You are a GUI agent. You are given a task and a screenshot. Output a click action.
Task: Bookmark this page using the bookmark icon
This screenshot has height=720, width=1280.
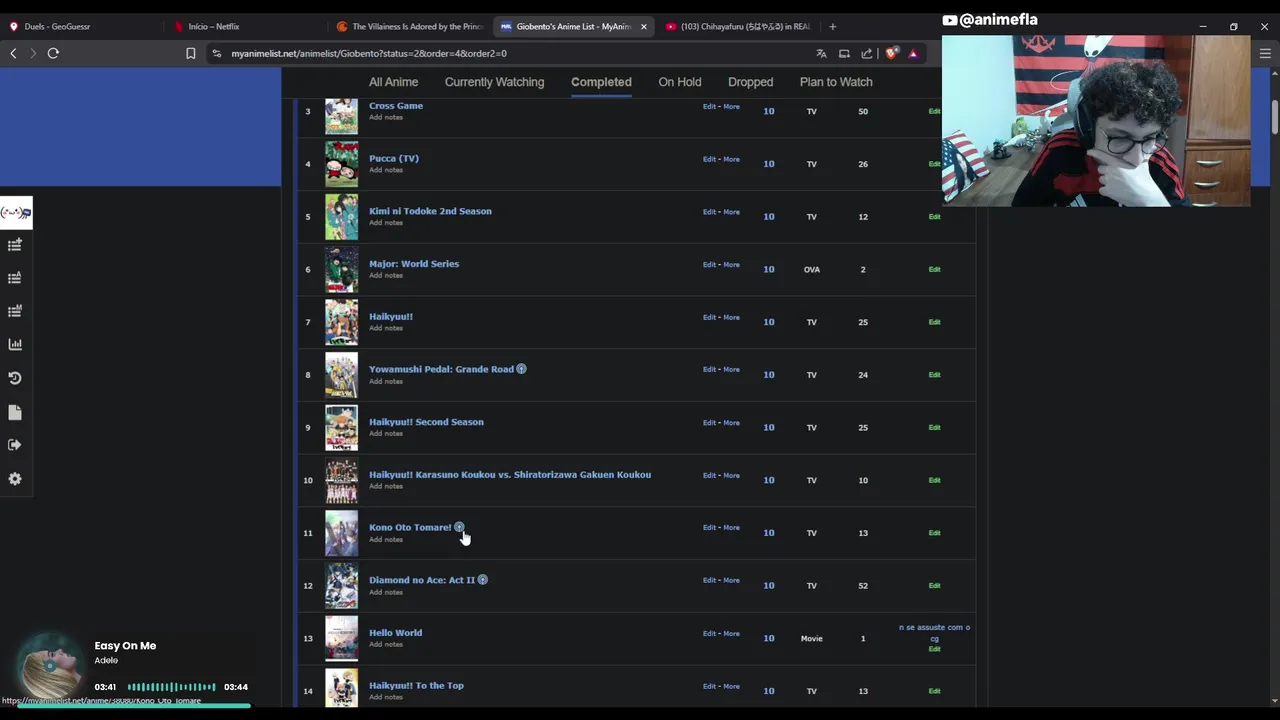[190, 53]
